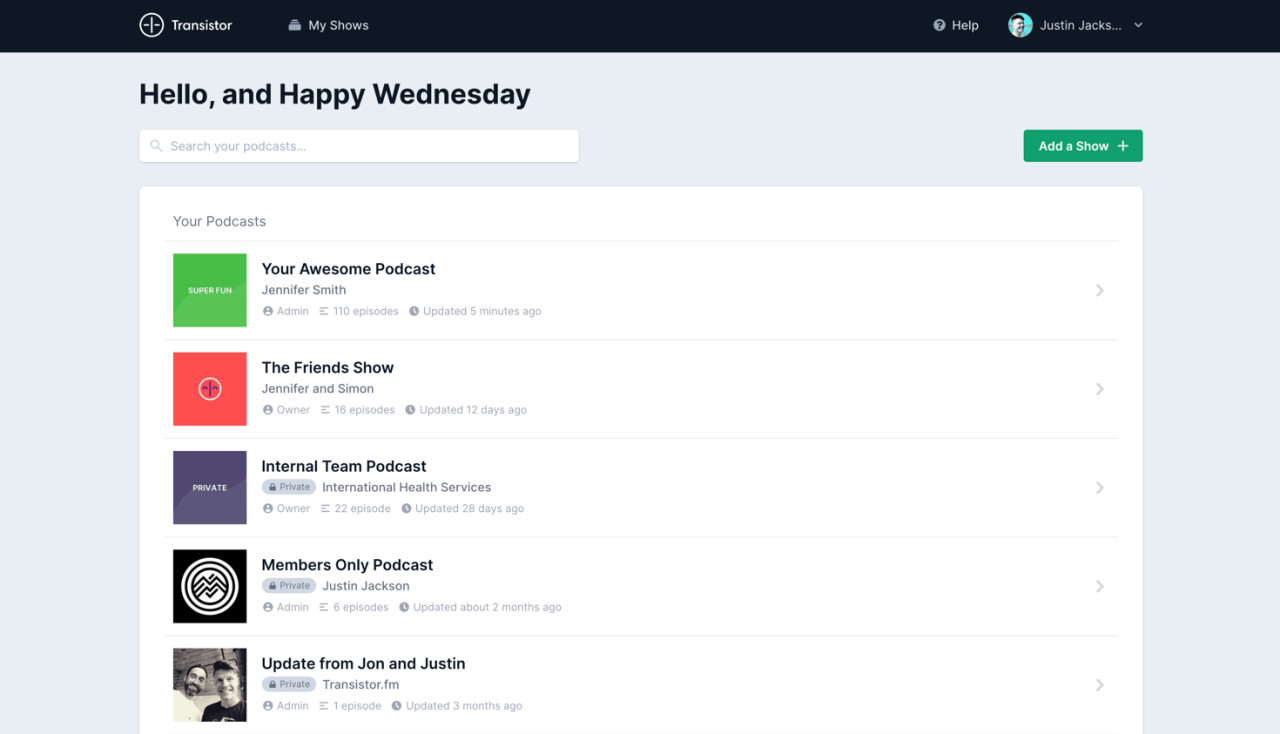The height and width of the screenshot is (734, 1280).
Task: Click the Owner icon under The Friends Show
Action: [x=269, y=409]
